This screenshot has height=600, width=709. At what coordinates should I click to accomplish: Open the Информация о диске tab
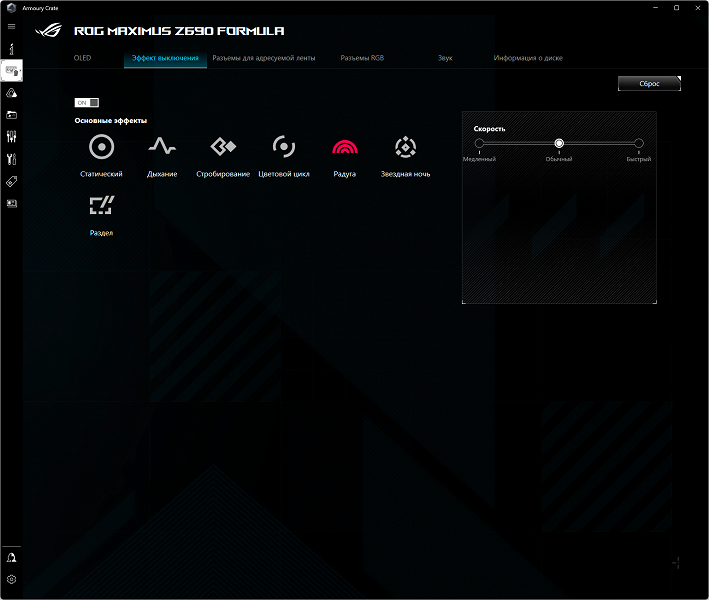(x=528, y=58)
